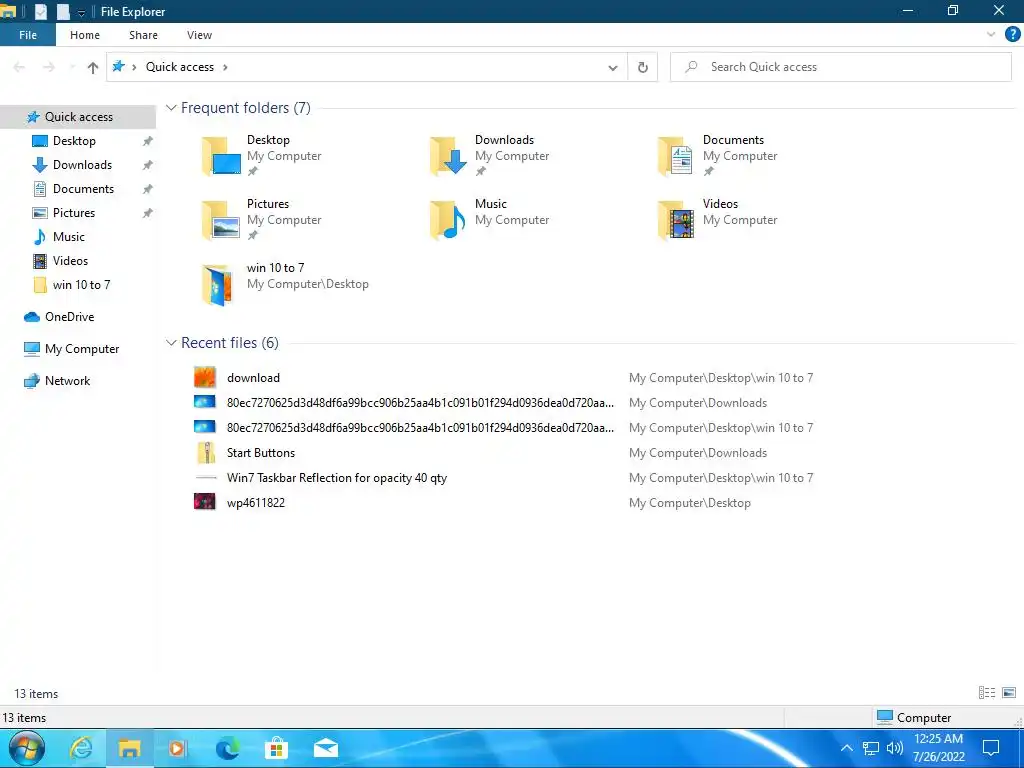The height and width of the screenshot is (768, 1024).
Task: Open the notification center icon
Action: pyautogui.click(x=991, y=748)
